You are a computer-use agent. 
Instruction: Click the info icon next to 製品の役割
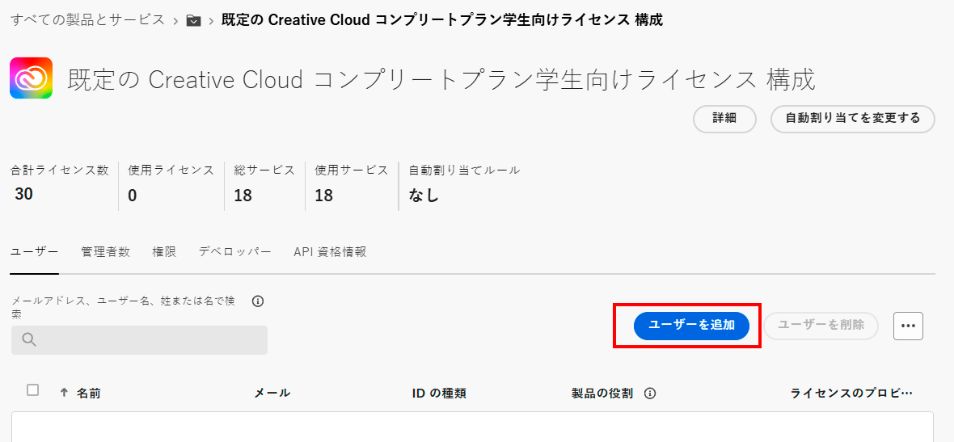650,393
